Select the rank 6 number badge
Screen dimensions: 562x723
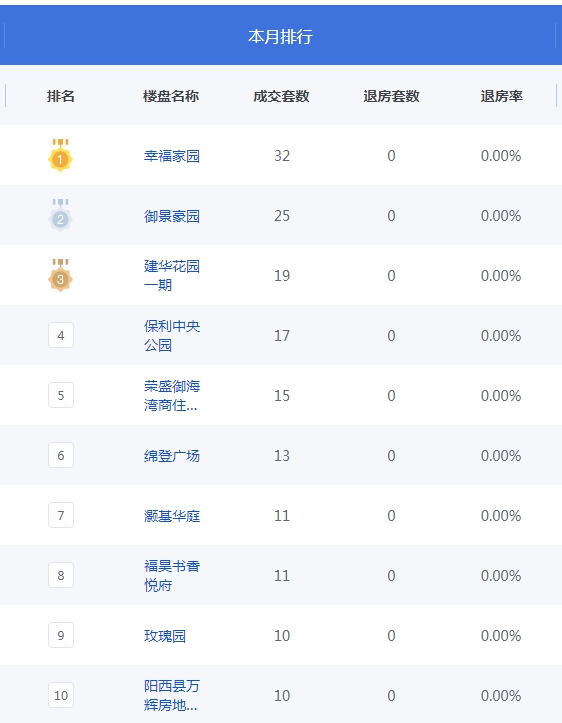point(61,455)
